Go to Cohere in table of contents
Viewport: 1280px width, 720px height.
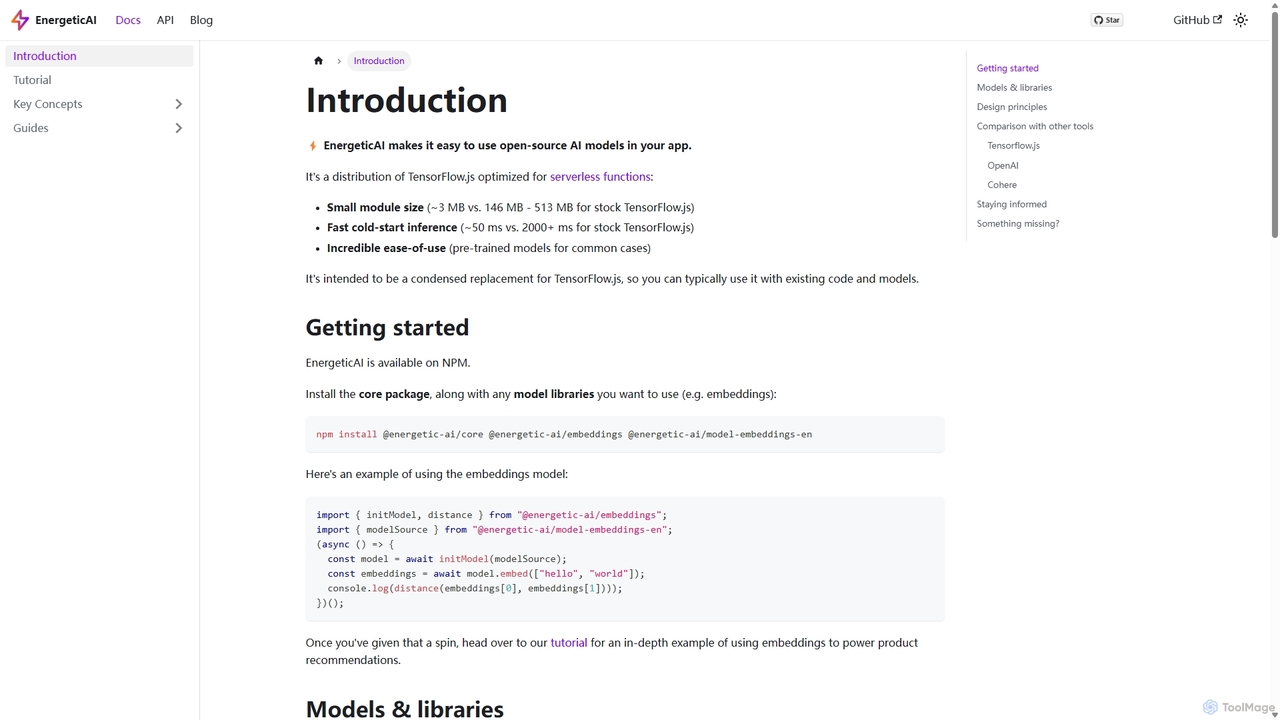point(1002,185)
